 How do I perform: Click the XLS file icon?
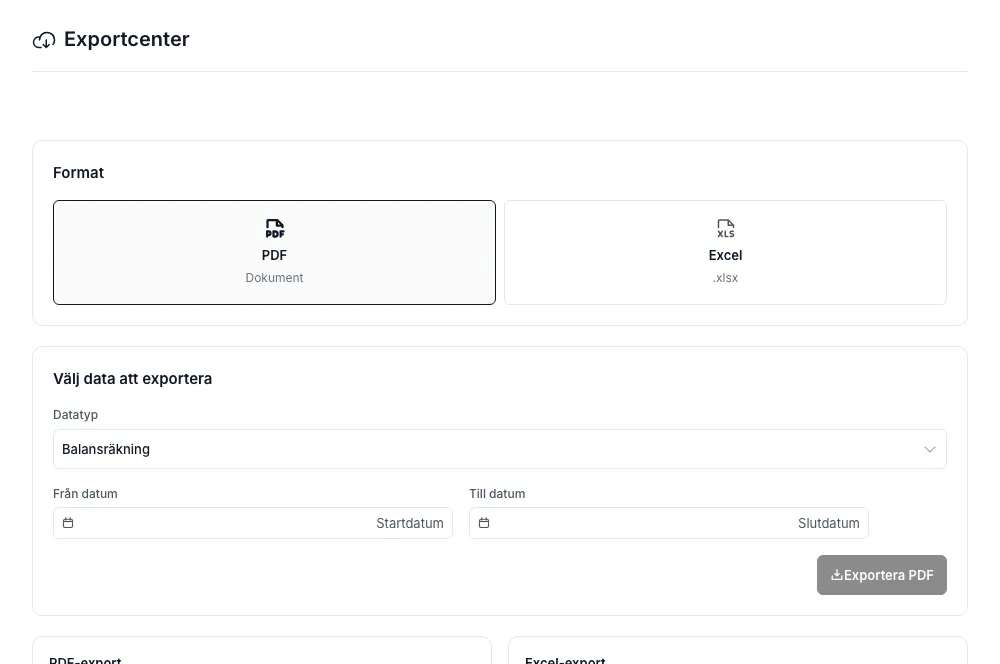[x=726, y=228]
